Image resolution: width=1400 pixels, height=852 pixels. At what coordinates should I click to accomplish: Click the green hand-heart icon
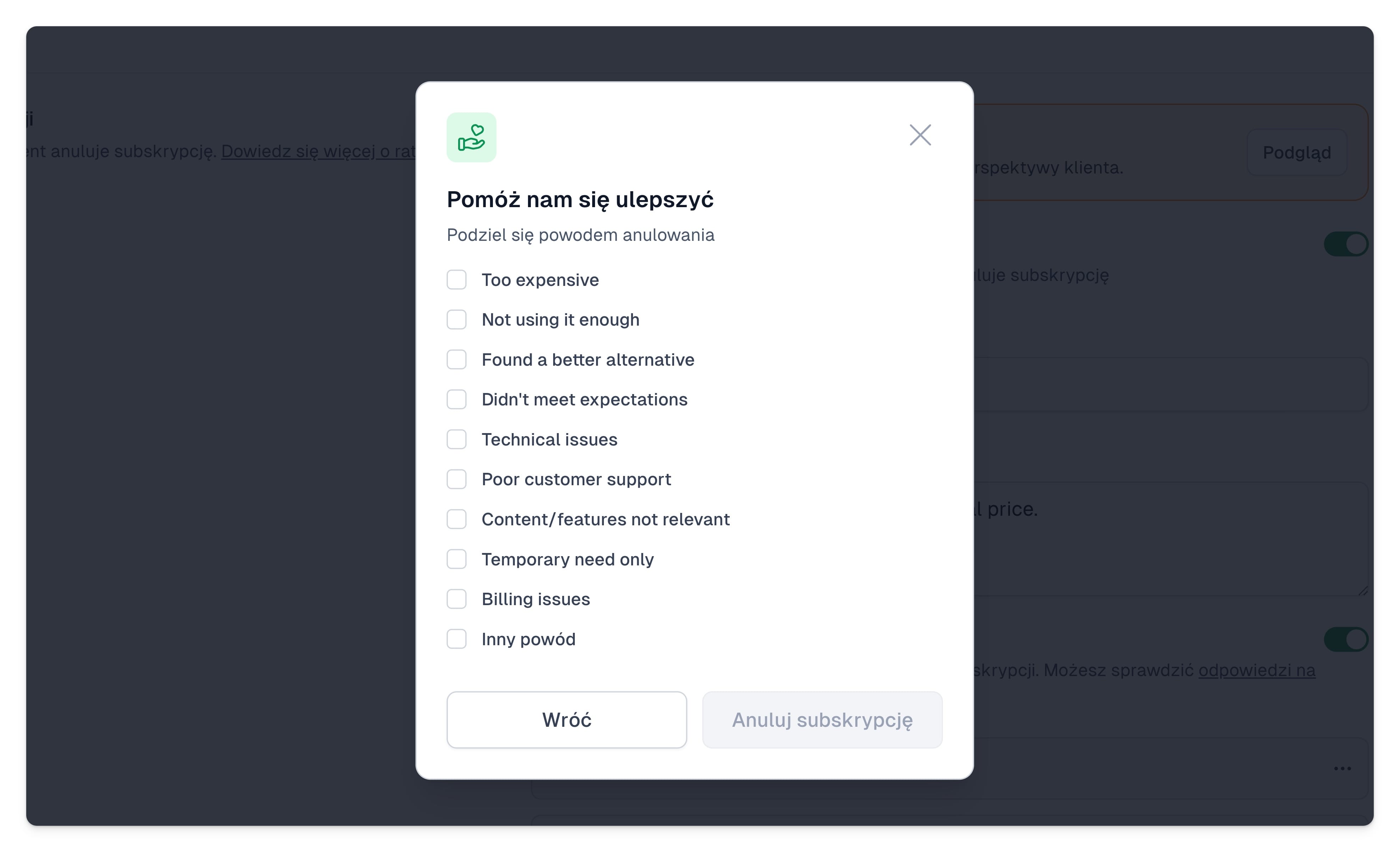tap(471, 138)
